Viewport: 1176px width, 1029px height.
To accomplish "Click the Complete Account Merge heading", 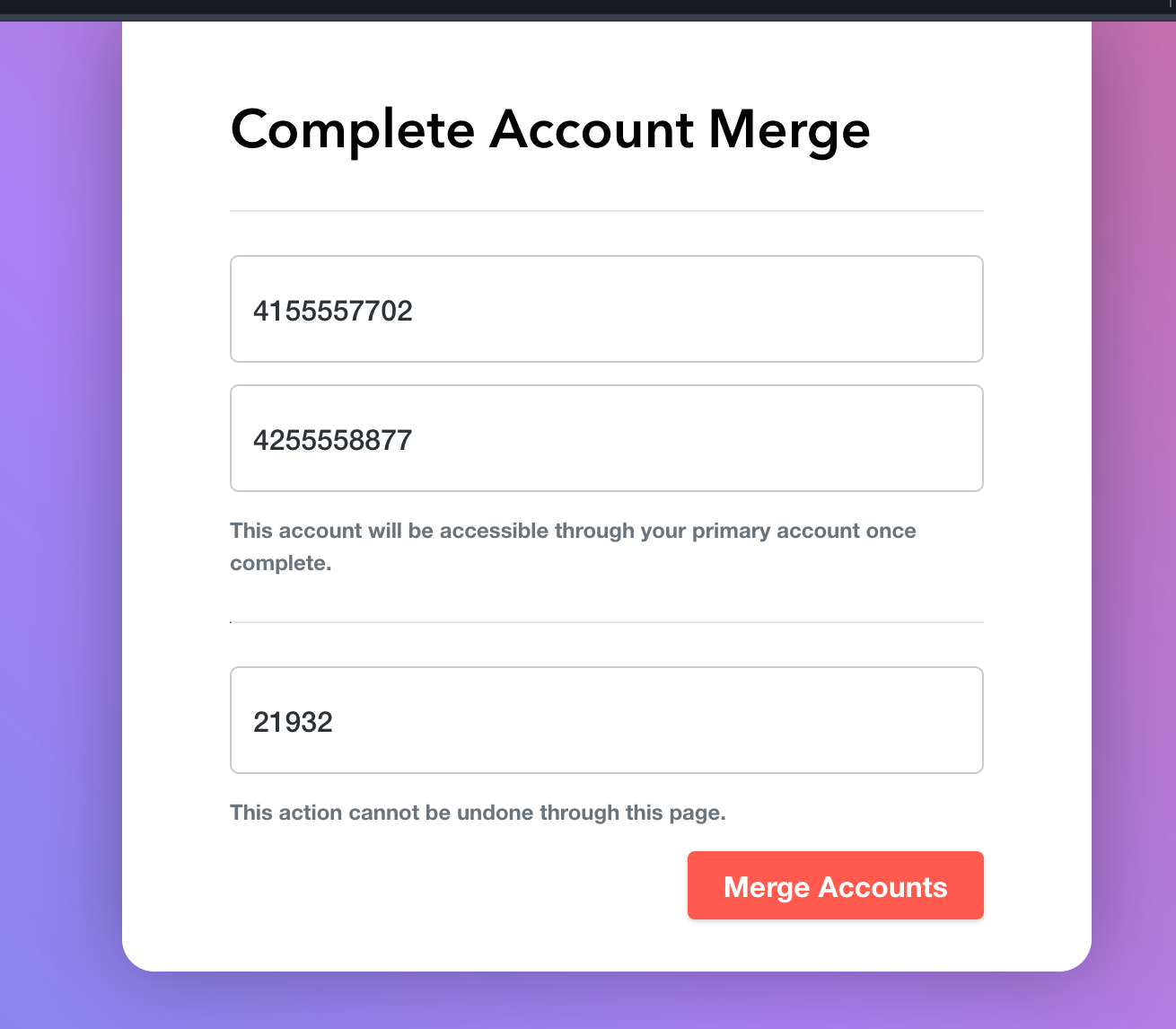I will click(x=550, y=130).
